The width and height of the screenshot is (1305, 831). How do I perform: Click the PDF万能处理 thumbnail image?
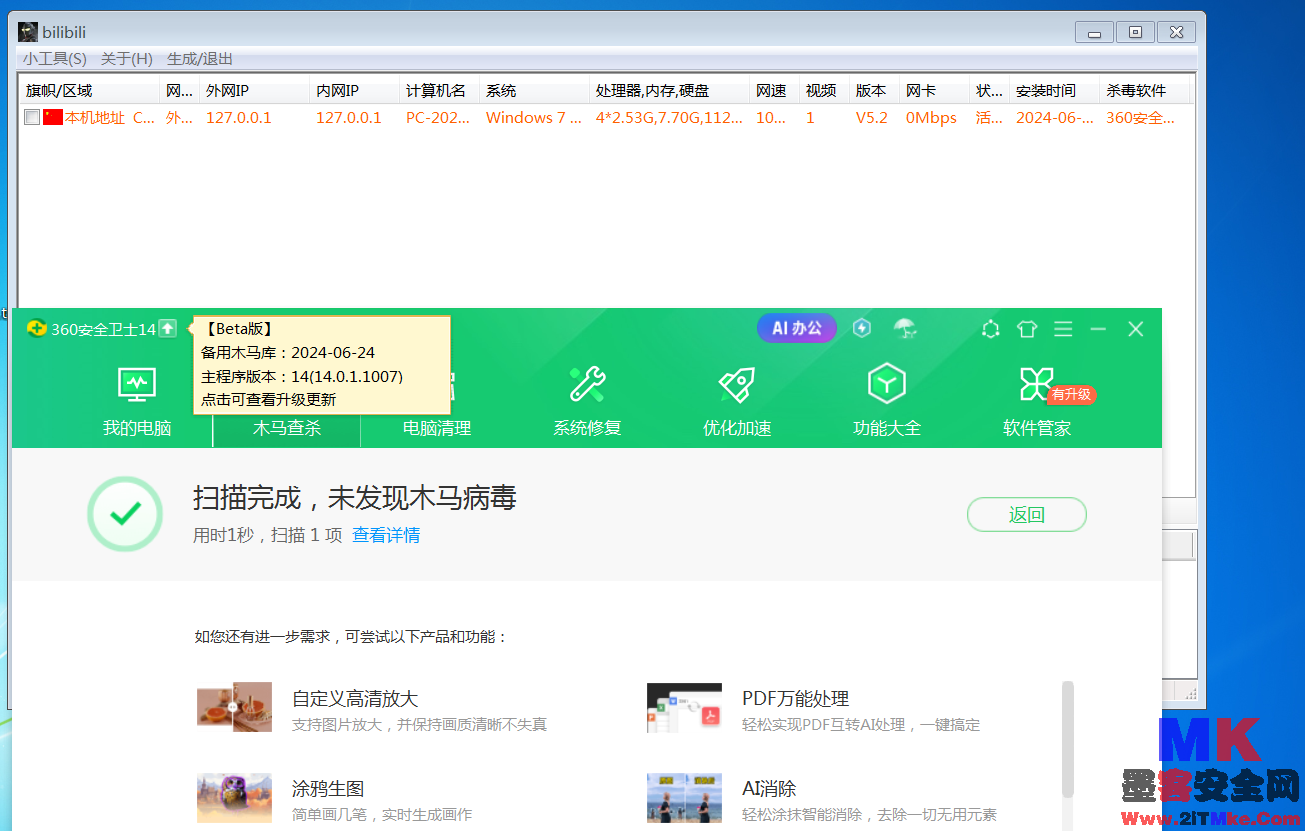(684, 708)
